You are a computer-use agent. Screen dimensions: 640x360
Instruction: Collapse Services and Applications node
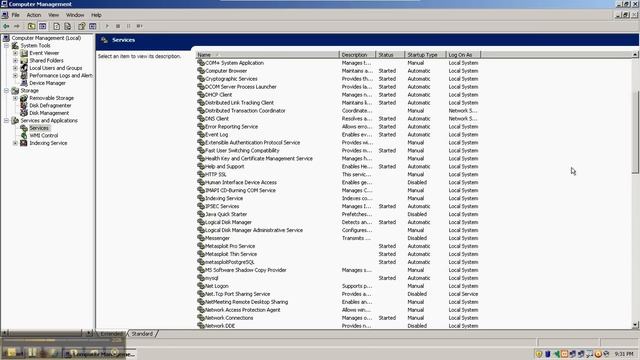coord(7,120)
